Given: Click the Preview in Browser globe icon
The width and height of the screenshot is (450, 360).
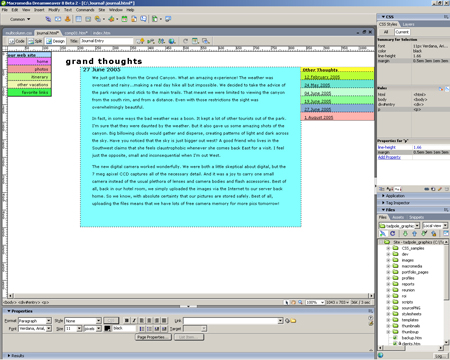Looking at the screenshot, I should [172, 41].
